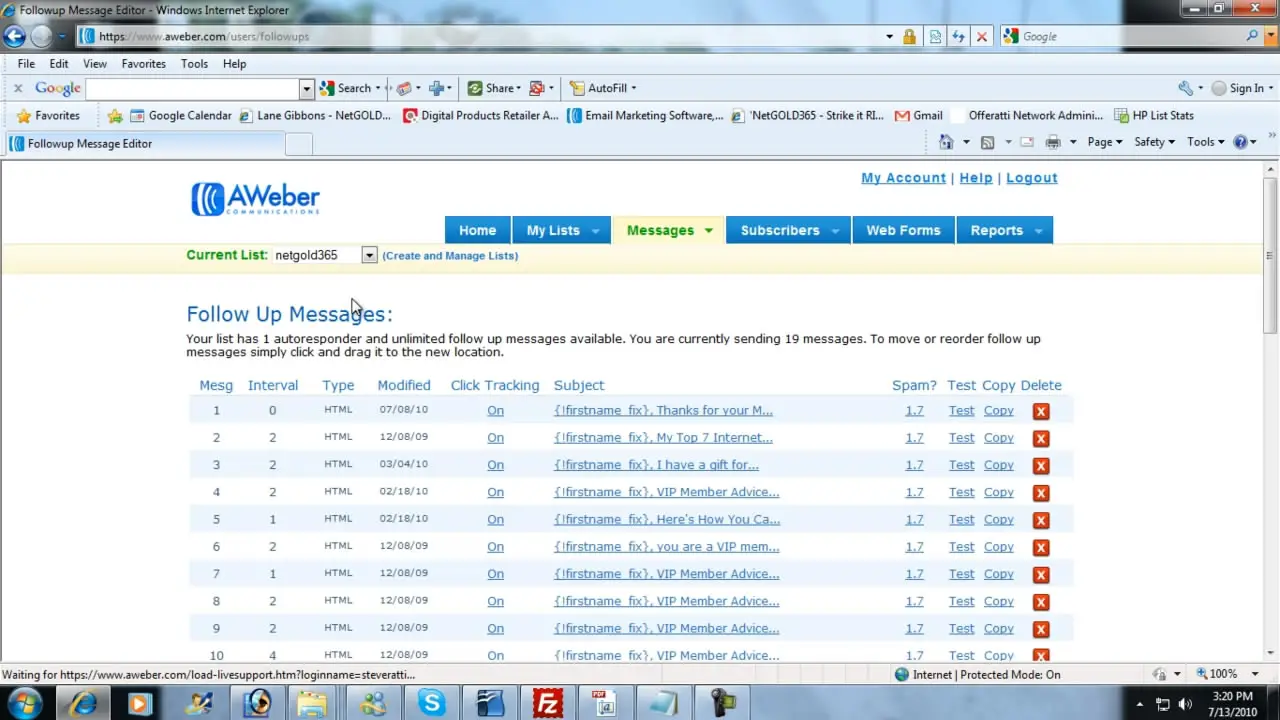This screenshot has width=1280, height=720.
Task: Expand the Subscribers navigation menu
Action: tap(789, 230)
